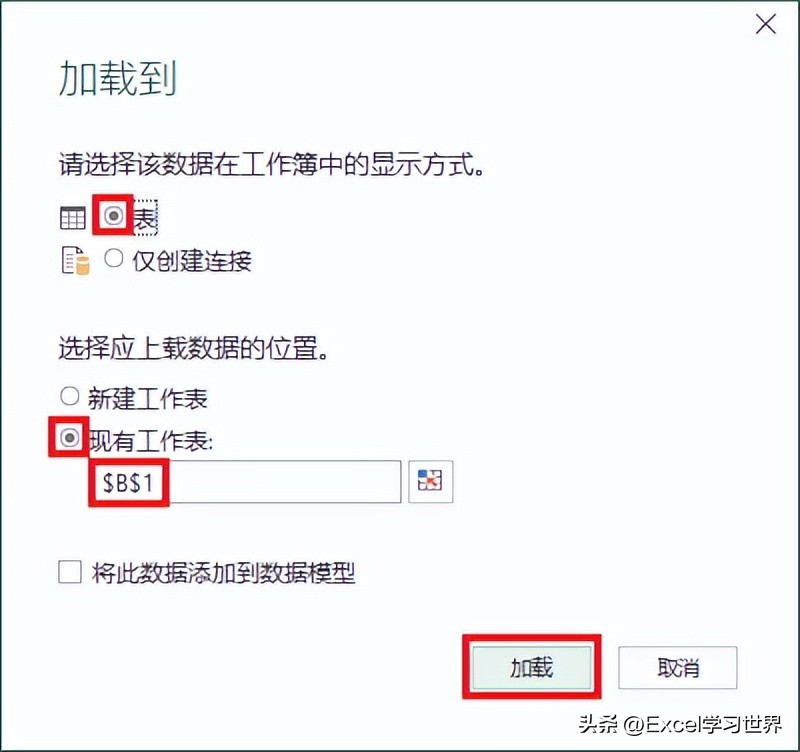The width and height of the screenshot is (800, 752).
Task: Select the 表 radio button
Action: [x=113, y=215]
